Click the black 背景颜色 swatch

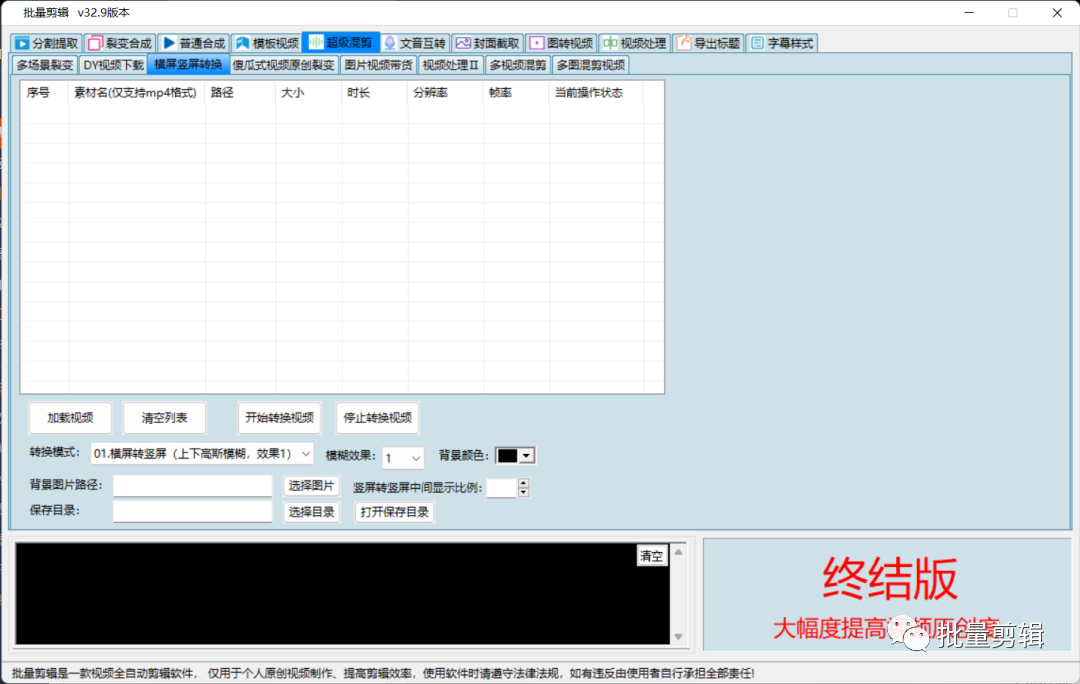pos(508,456)
